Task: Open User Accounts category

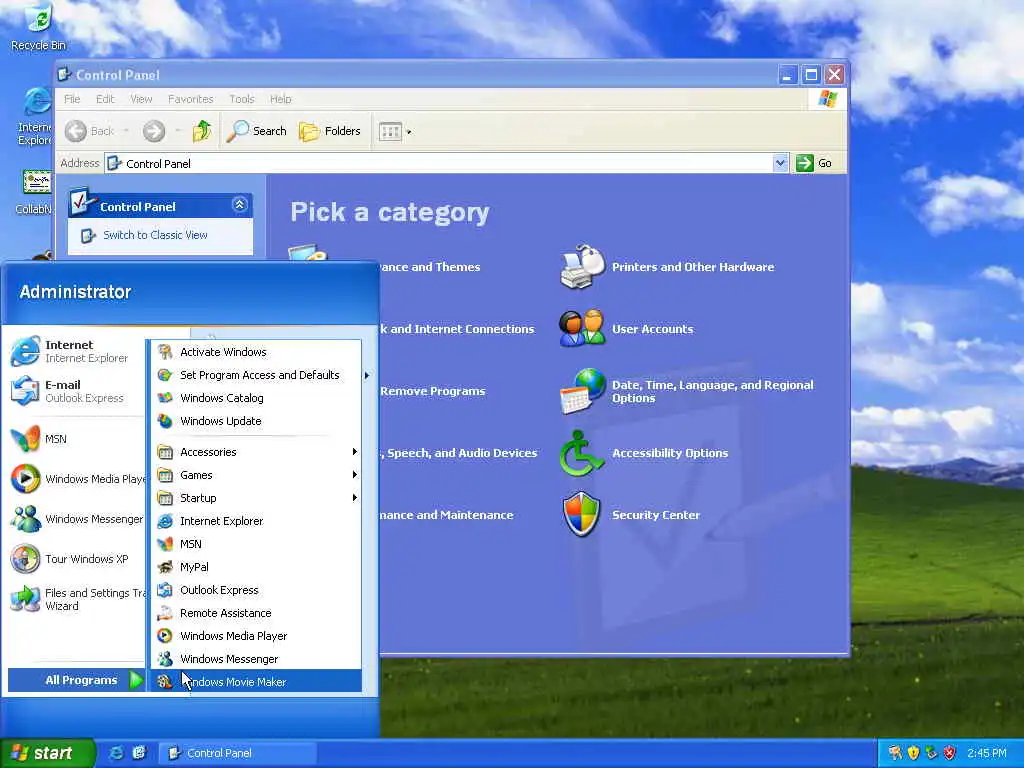Action: (x=652, y=329)
